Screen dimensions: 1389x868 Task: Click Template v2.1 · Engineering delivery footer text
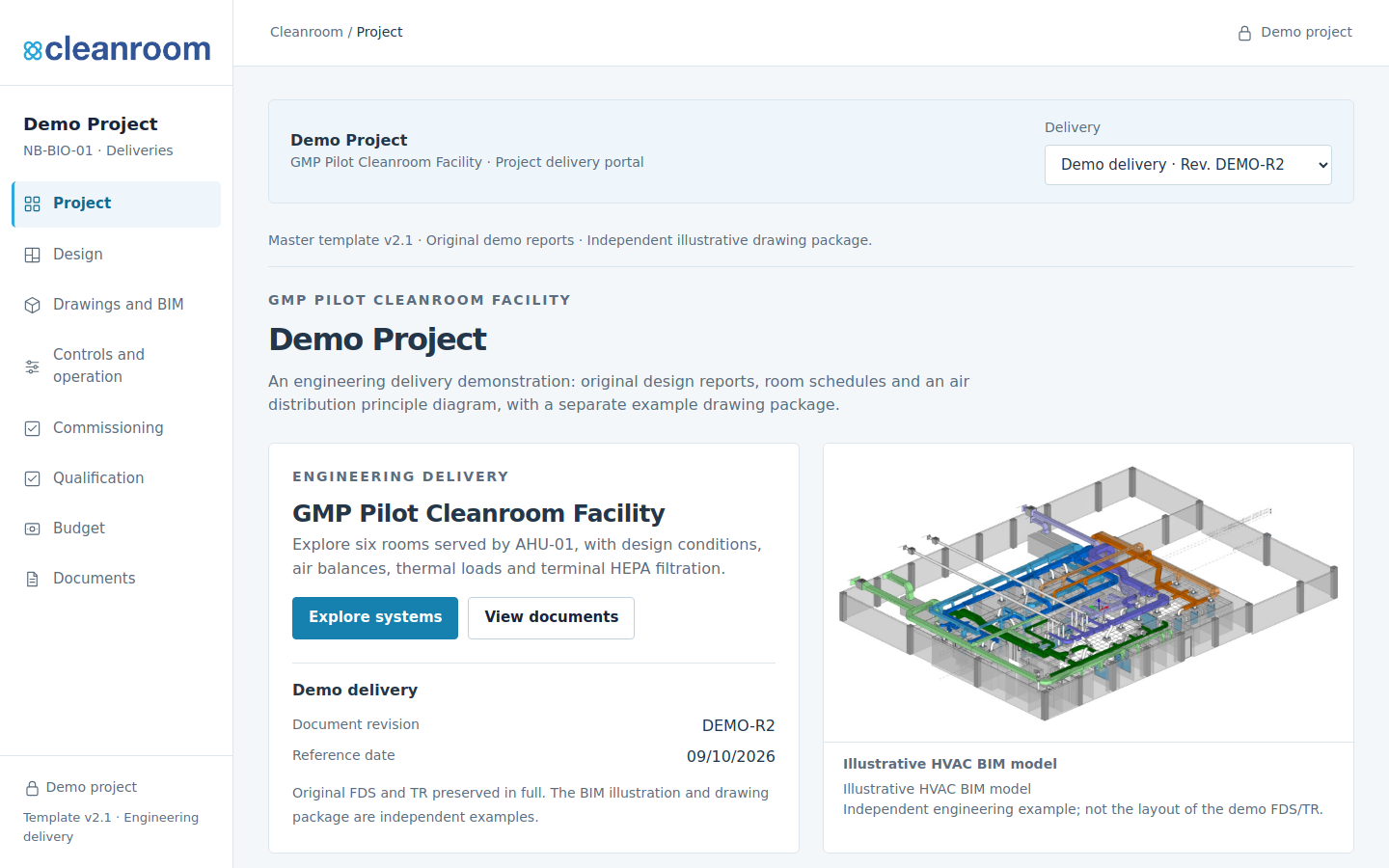(111, 827)
